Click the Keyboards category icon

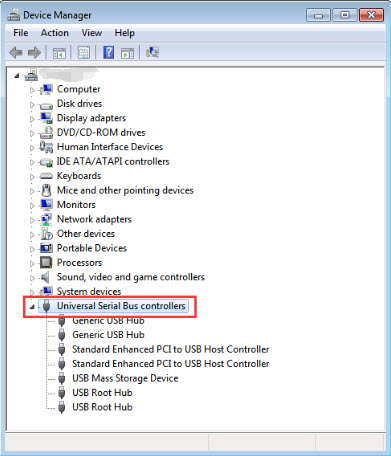click(x=46, y=176)
